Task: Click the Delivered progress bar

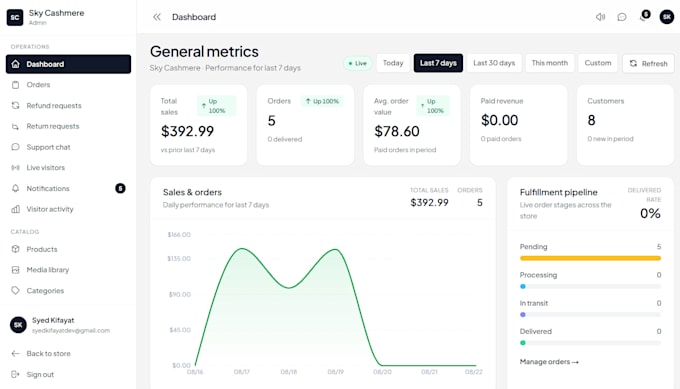Action: (x=590, y=343)
